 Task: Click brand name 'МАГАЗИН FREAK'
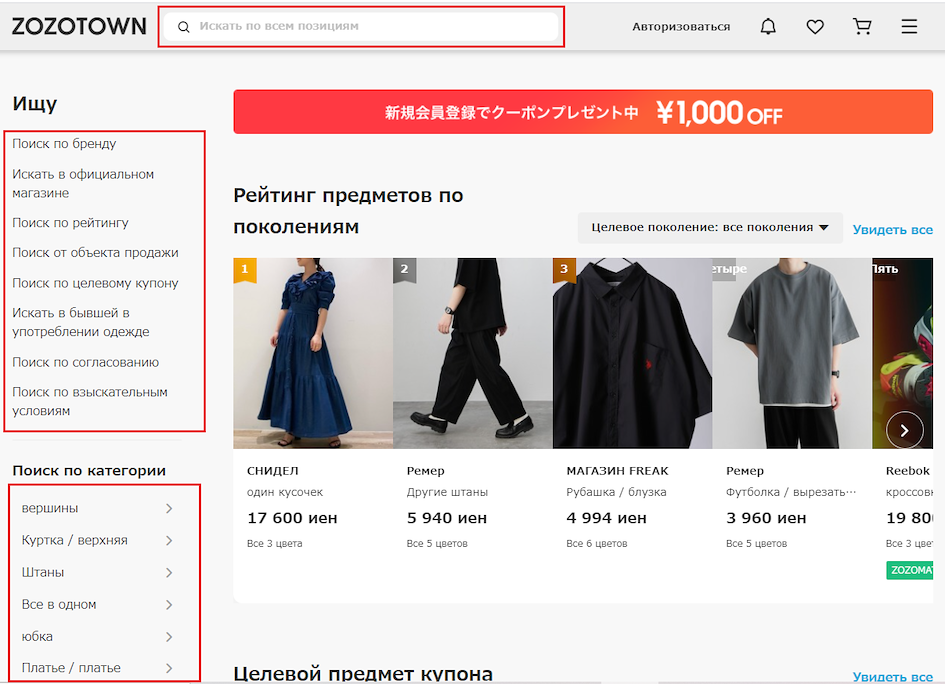(x=617, y=471)
